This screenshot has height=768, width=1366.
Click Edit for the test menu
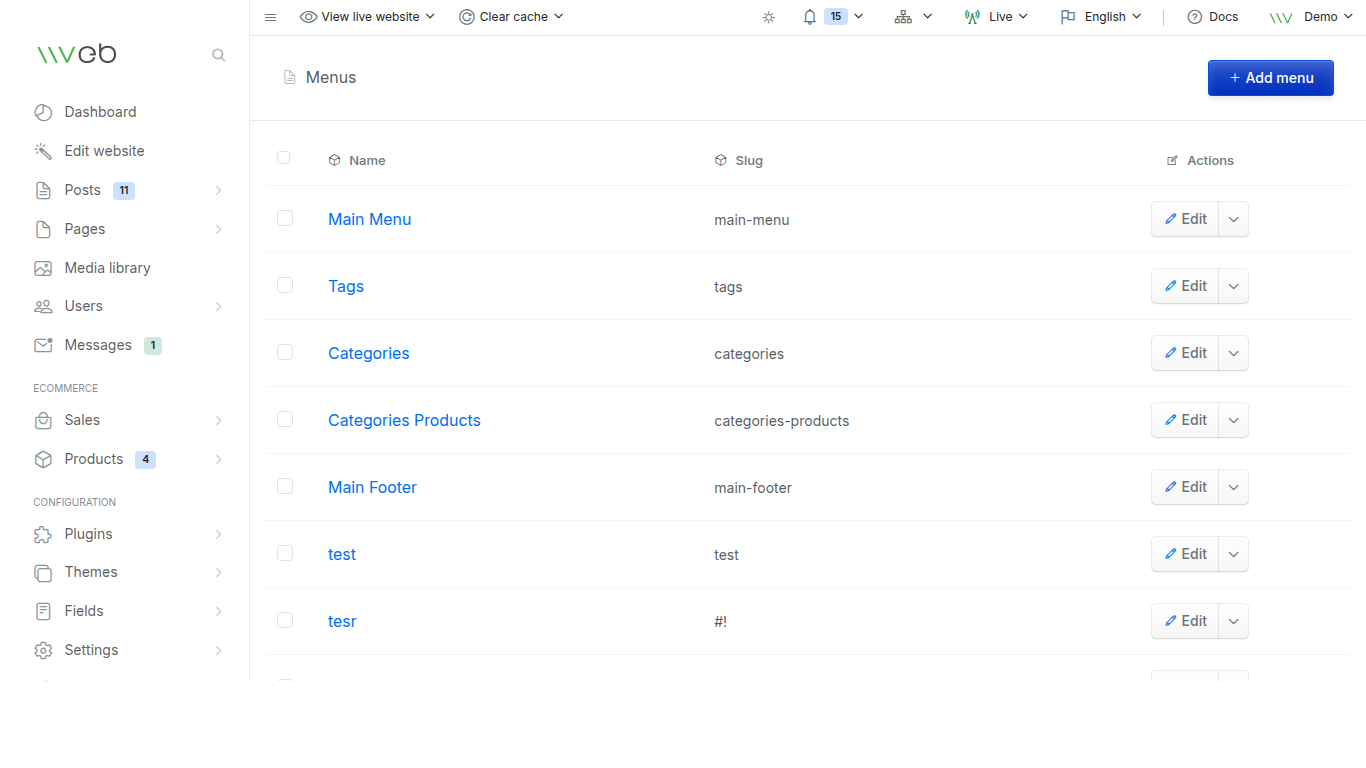coord(1185,554)
